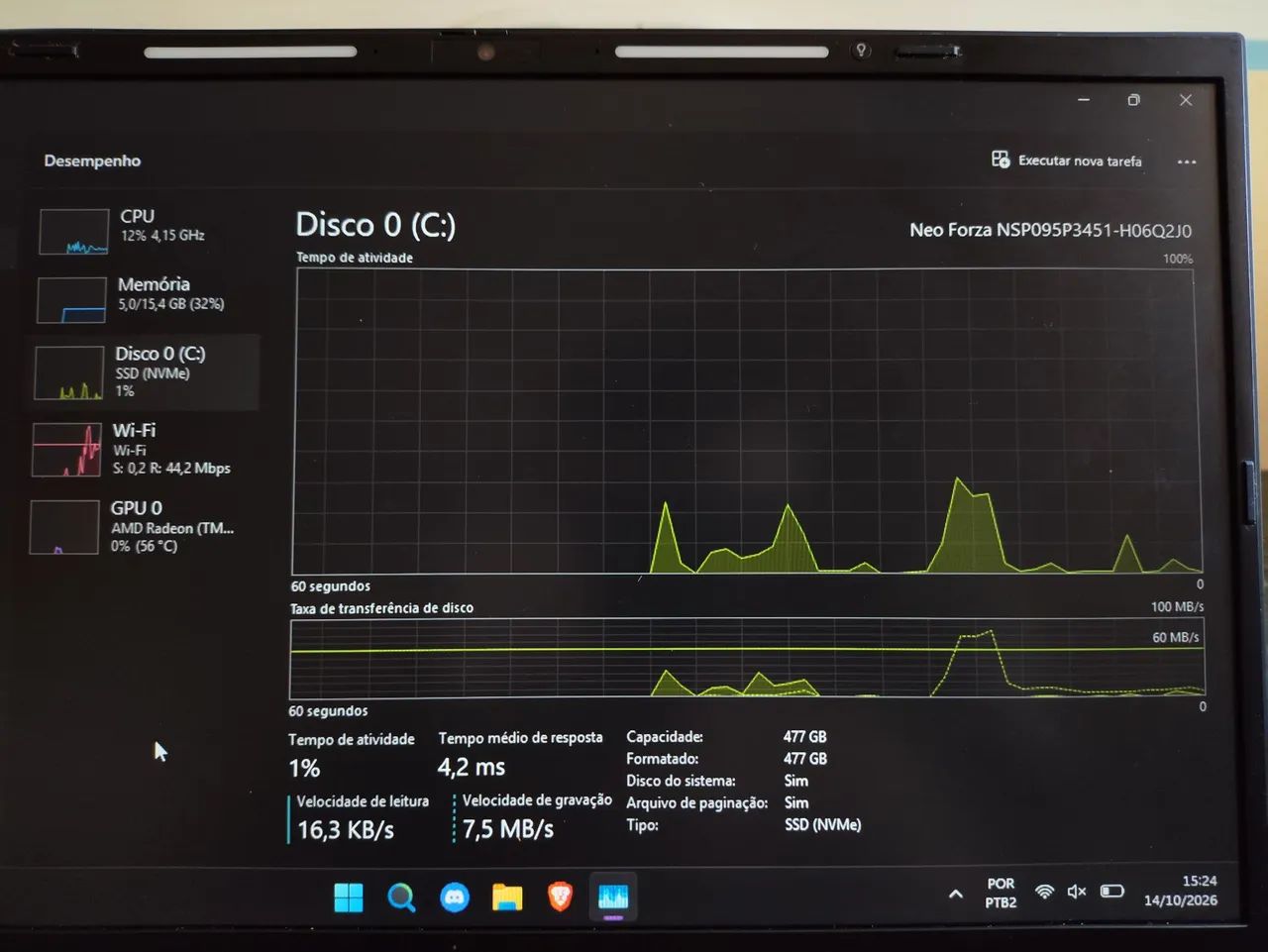1268x952 pixels.
Task: Click the Desempenho page title
Action: pyautogui.click(x=92, y=160)
